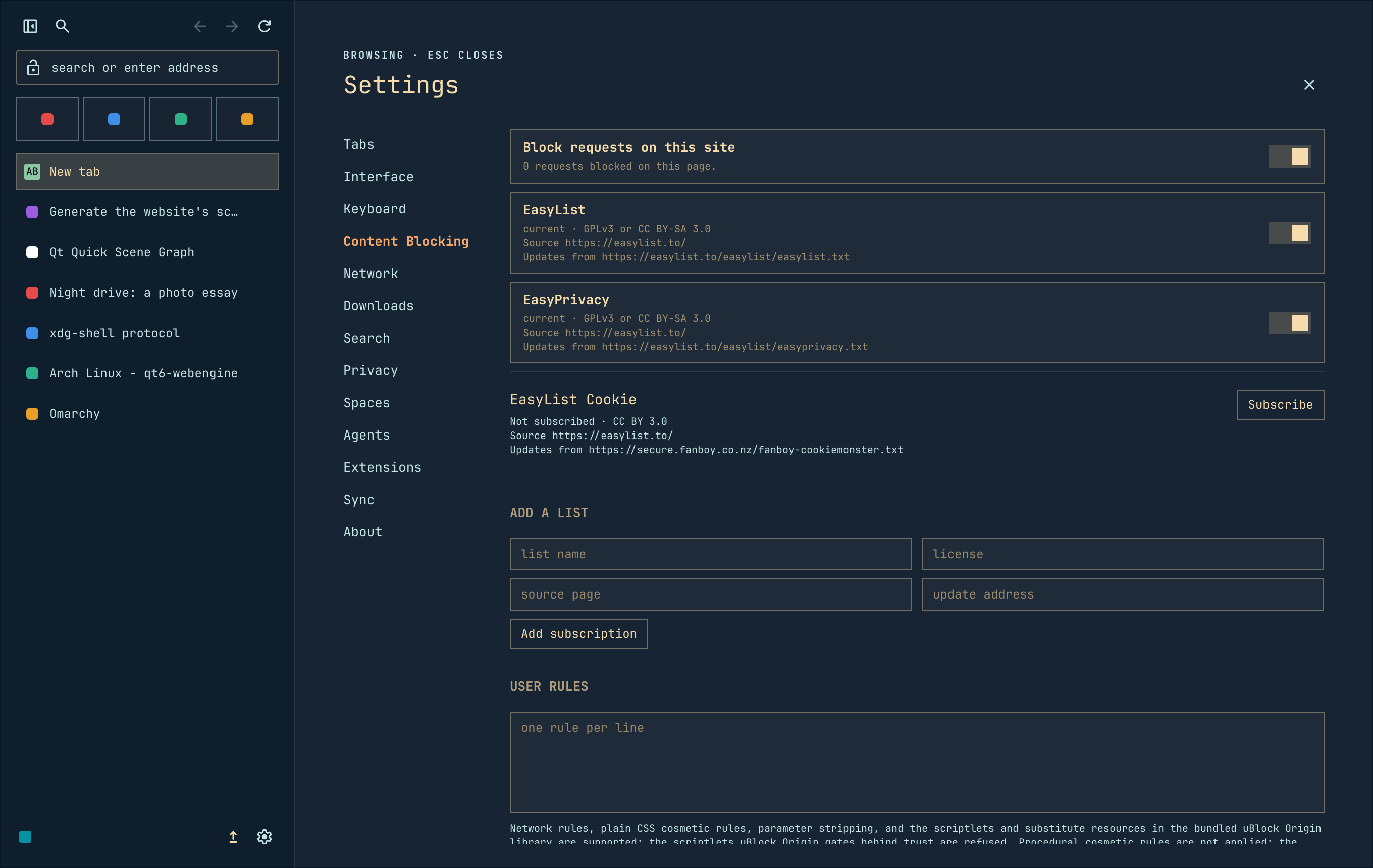
Task: Focus the list name field
Action: tap(710, 554)
